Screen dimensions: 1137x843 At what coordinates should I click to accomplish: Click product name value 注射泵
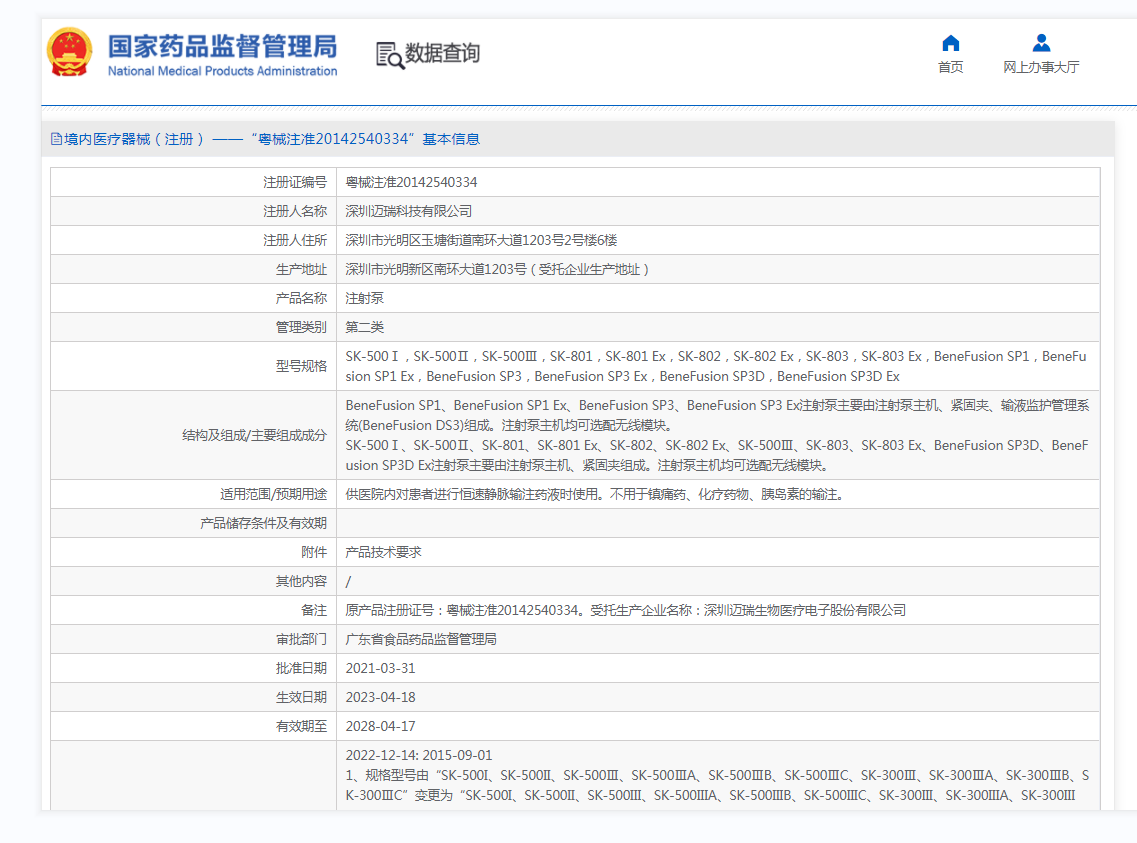364,298
